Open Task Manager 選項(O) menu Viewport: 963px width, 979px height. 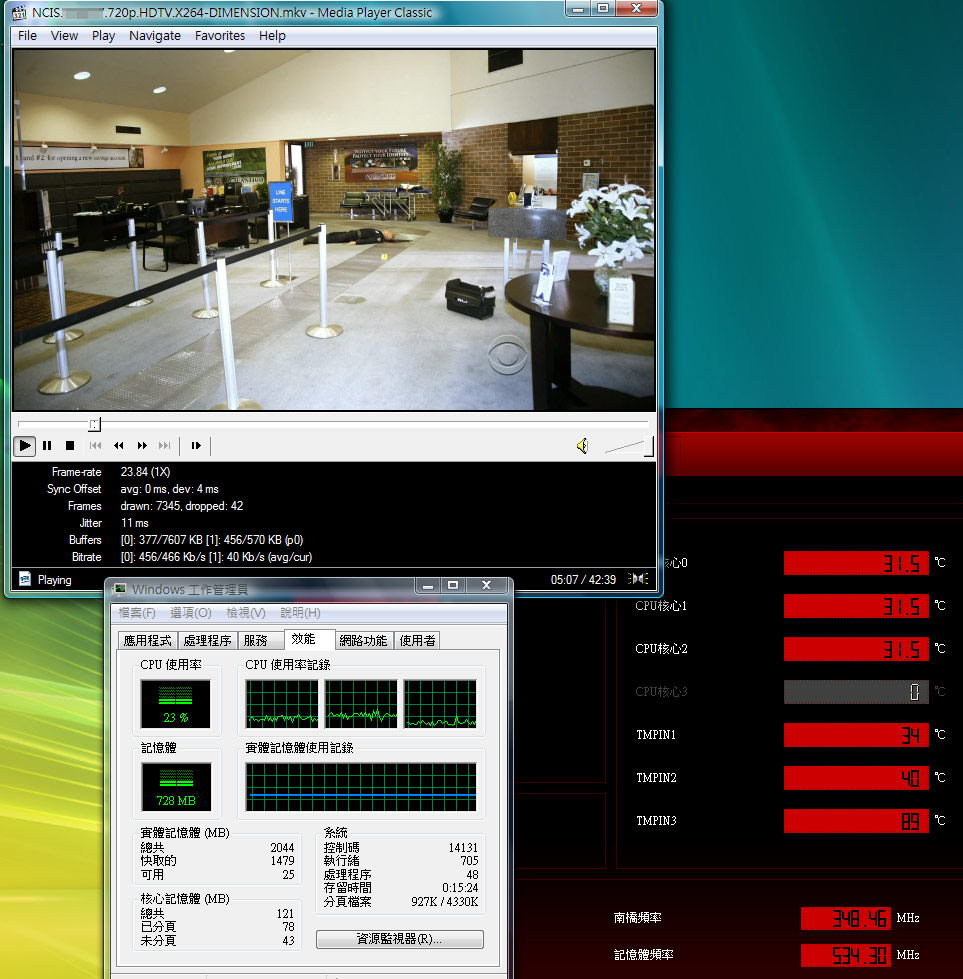pyautogui.click(x=190, y=613)
